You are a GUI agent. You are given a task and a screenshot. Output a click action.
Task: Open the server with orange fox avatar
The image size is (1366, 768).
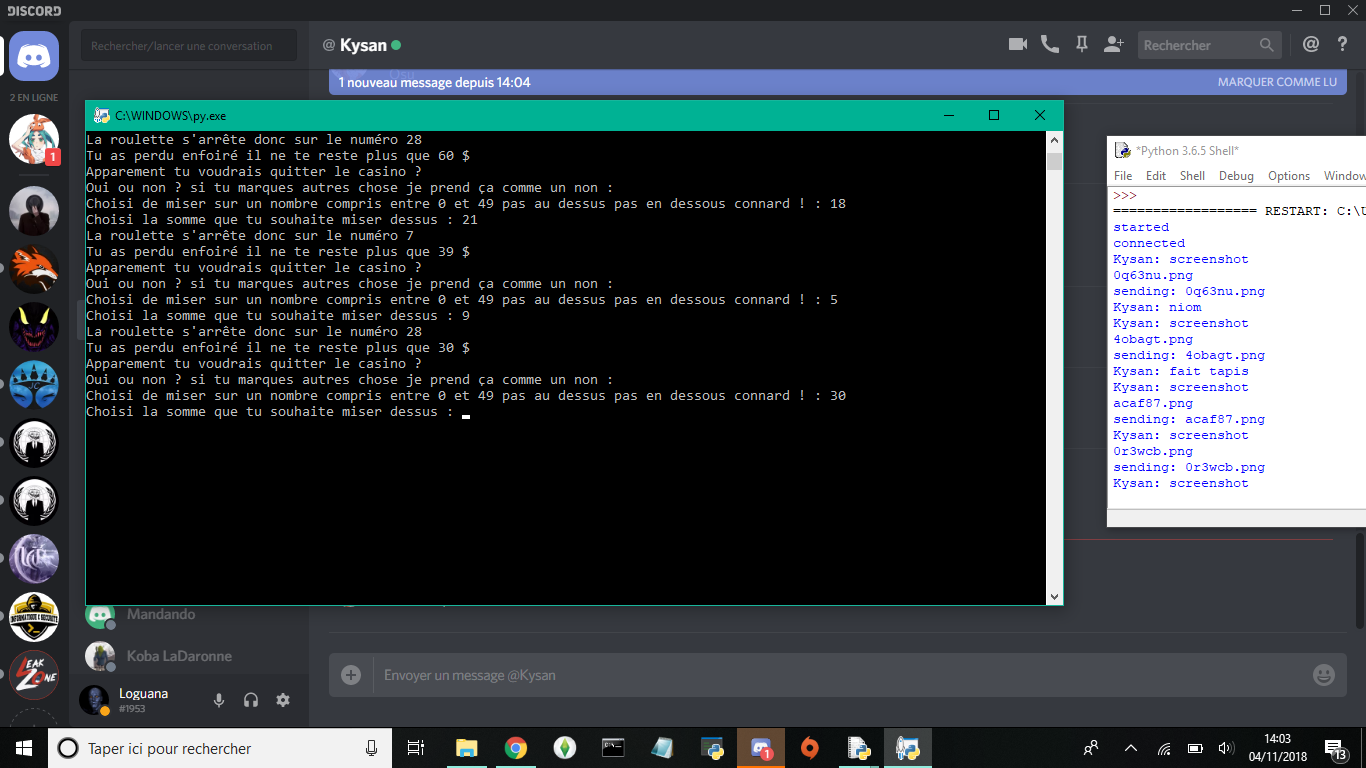[x=34, y=269]
